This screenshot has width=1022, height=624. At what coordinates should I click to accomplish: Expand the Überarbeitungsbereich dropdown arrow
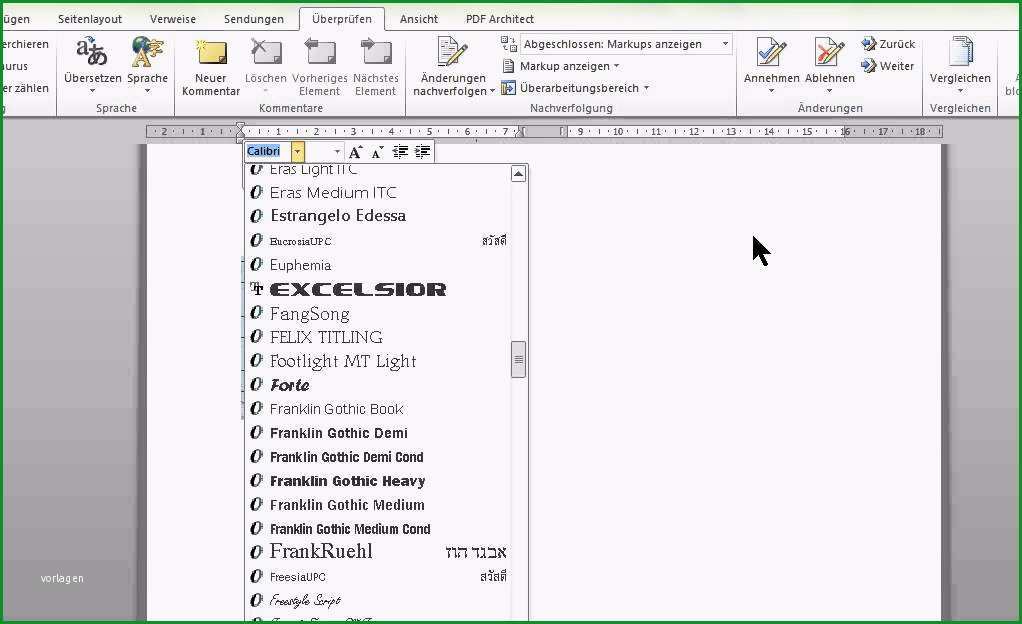pos(647,88)
